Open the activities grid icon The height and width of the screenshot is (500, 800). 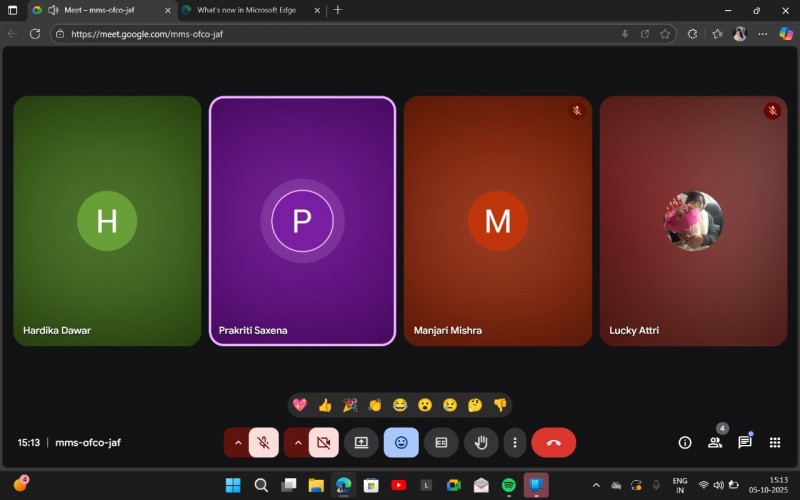click(775, 442)
